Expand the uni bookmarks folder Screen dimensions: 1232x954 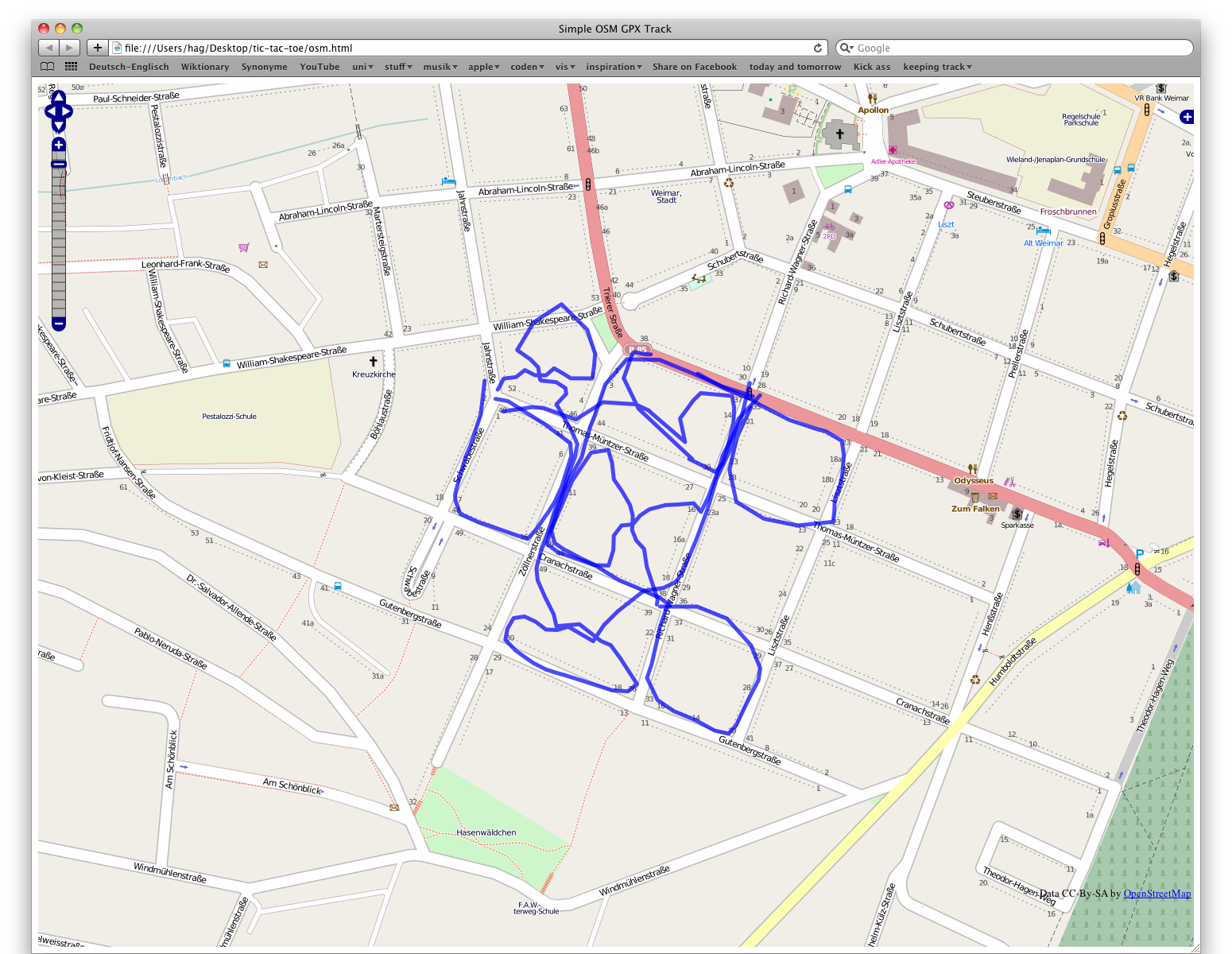359,67
